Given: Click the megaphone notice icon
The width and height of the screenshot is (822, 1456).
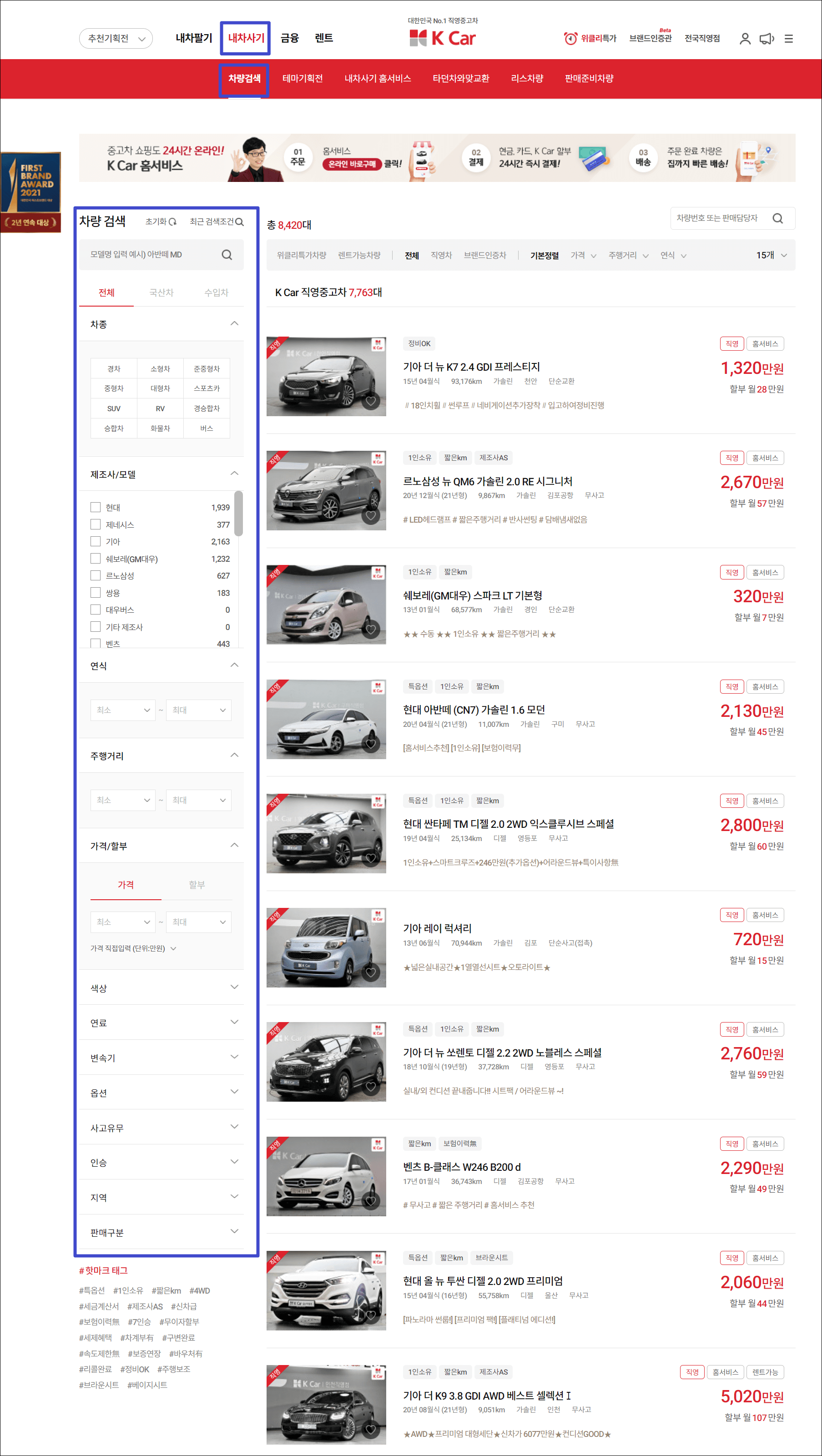Looking at the screenshot, I should click(x=766, y=38).
